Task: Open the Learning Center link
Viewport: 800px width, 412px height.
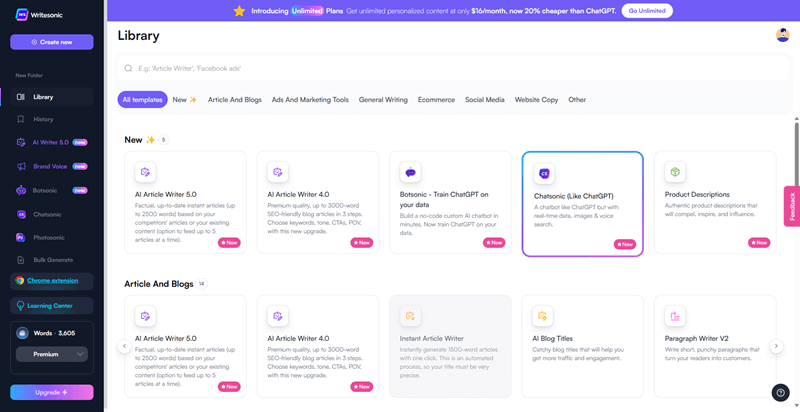Action: click(50, 306)
